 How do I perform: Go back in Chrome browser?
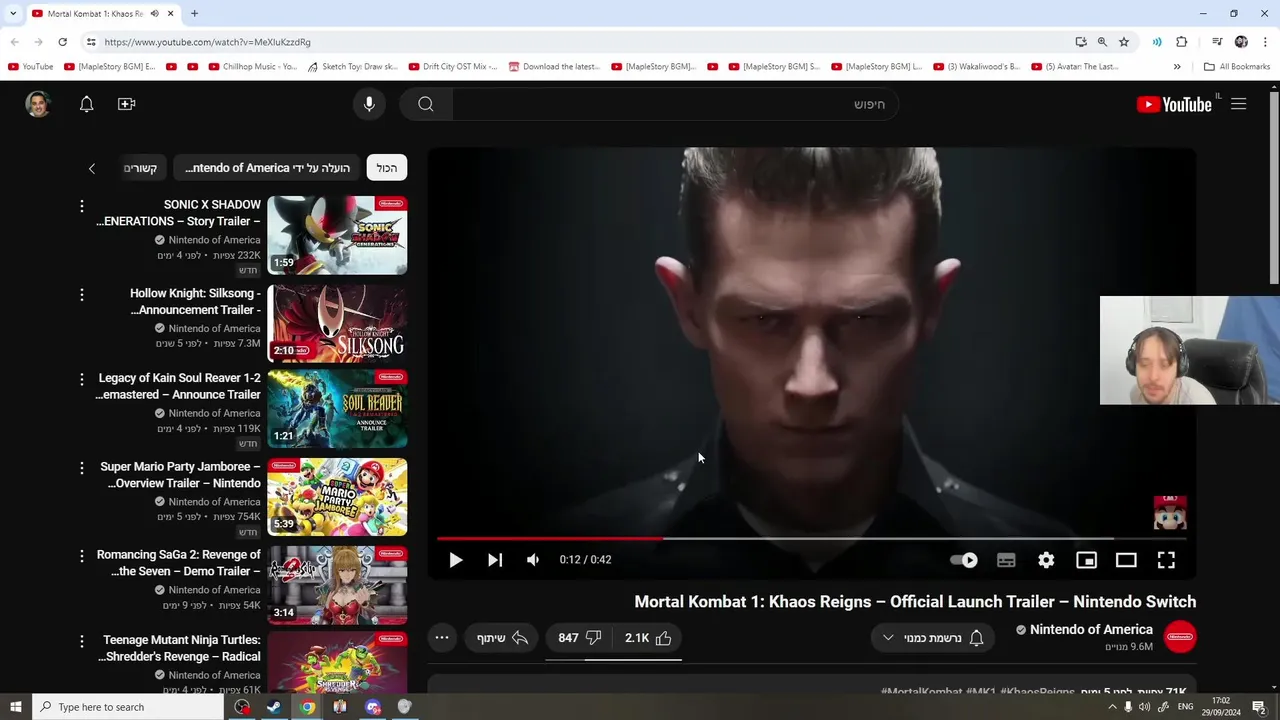14,42
